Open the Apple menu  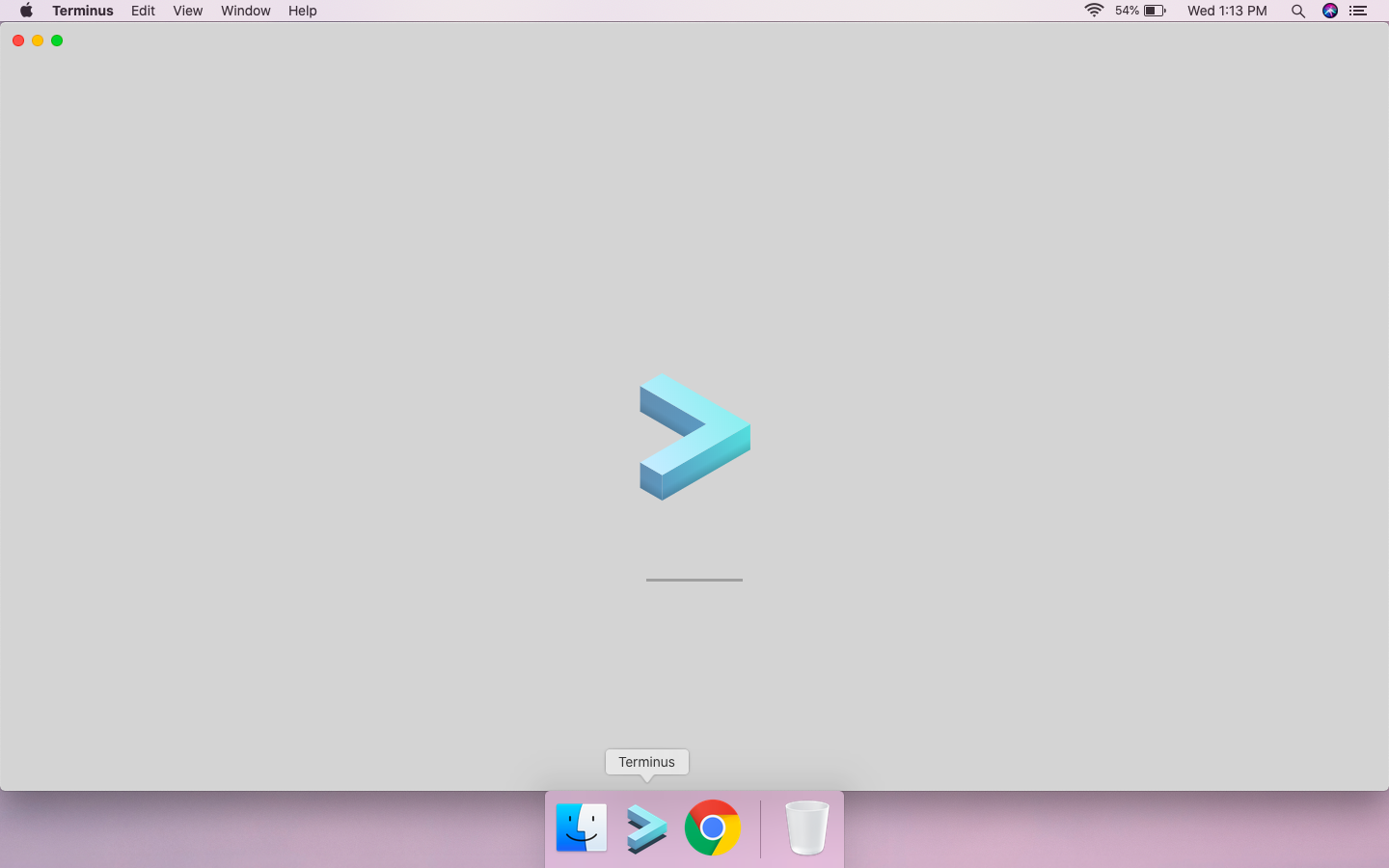(26, 11)
